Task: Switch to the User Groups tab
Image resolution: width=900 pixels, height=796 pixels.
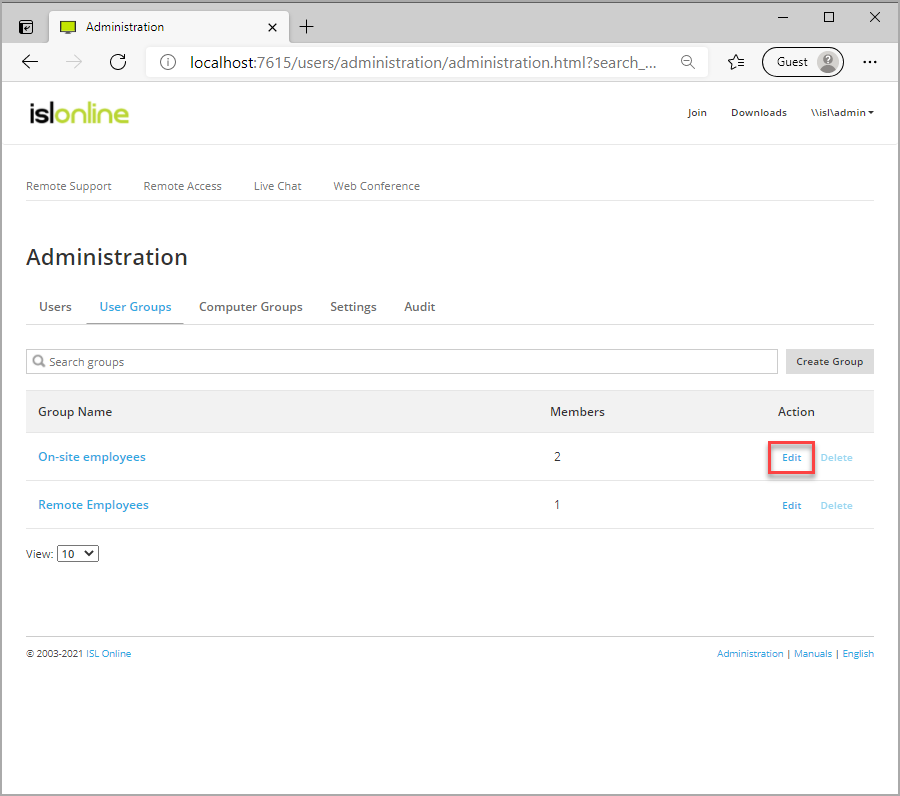Action: pyautogui.click(x=135, y=306)
